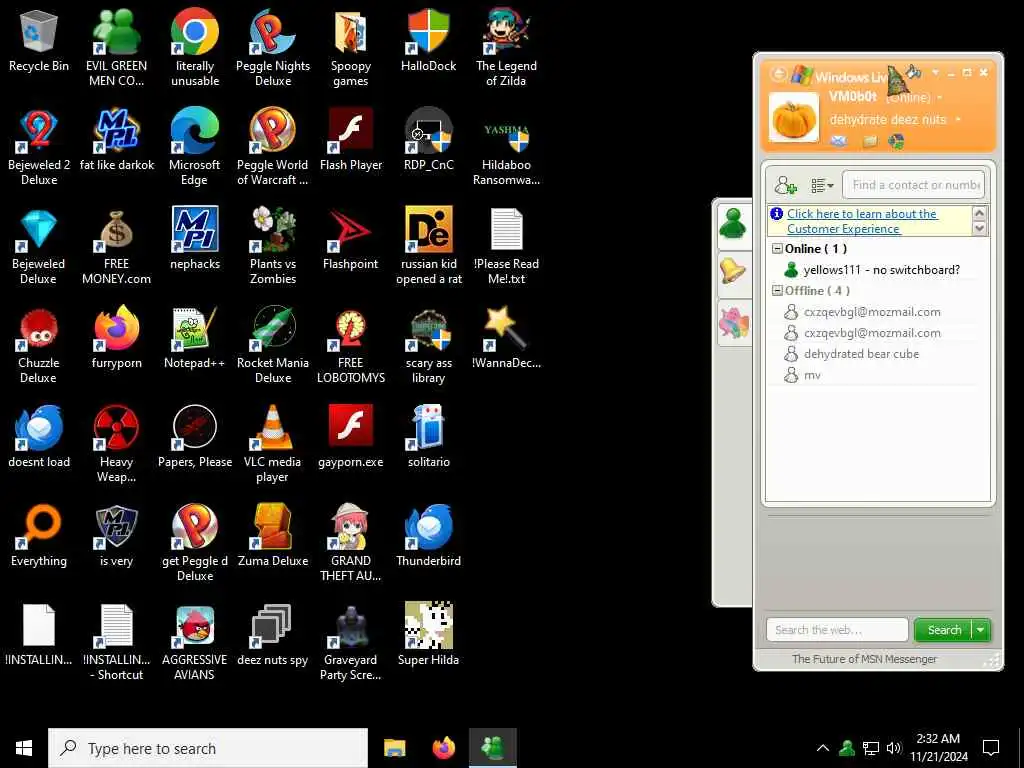Click the Messenger tray status icon

tap(847, 748)
